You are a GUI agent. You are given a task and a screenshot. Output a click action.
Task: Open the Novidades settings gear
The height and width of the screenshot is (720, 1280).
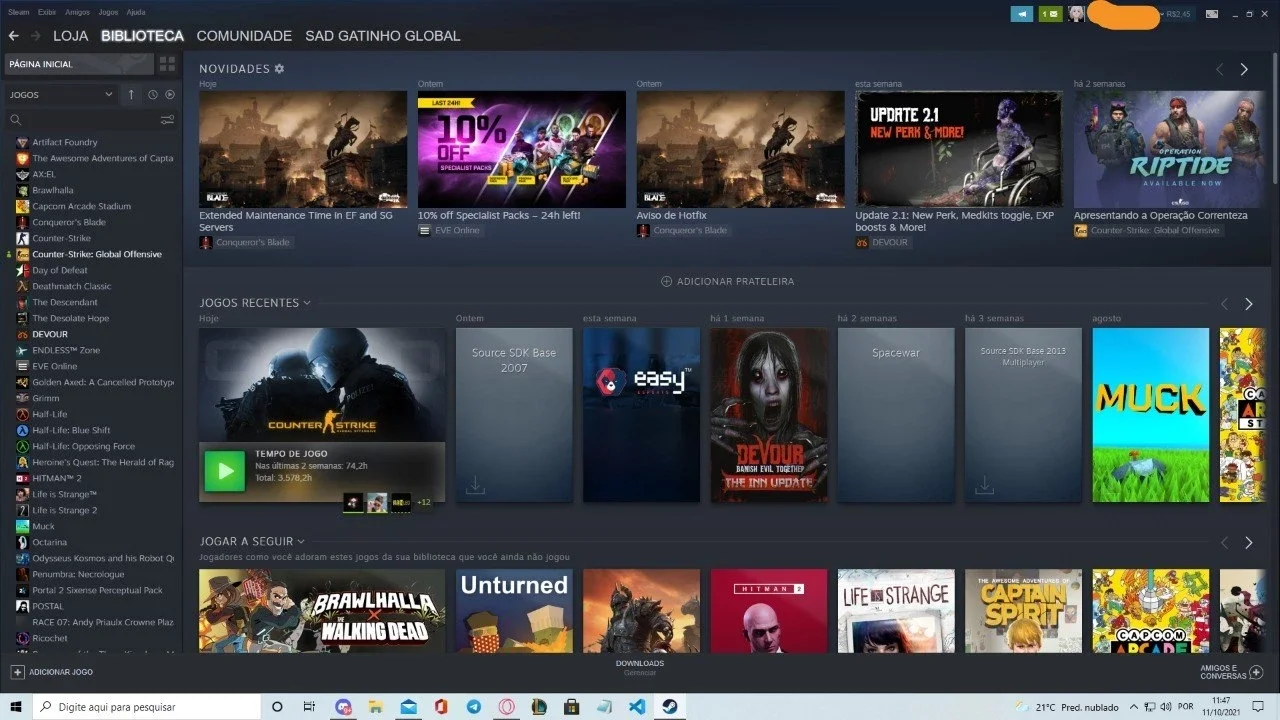point(280,69)
